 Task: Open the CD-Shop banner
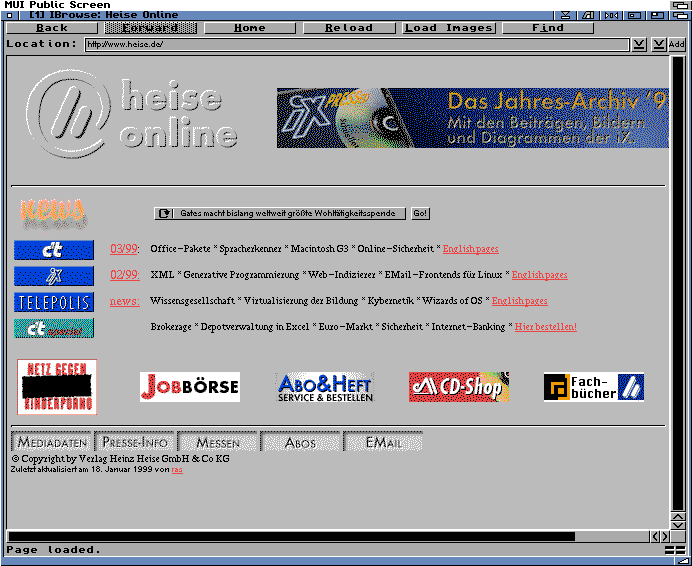[459, 387]
